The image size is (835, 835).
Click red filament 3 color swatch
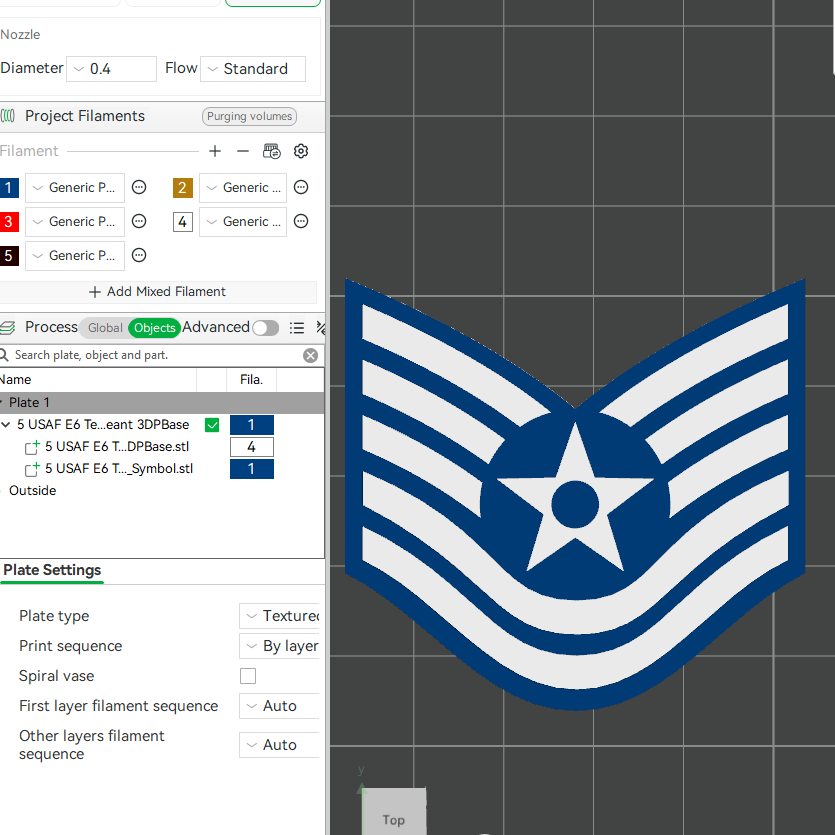pyautogui.click(x=9, y=222)
